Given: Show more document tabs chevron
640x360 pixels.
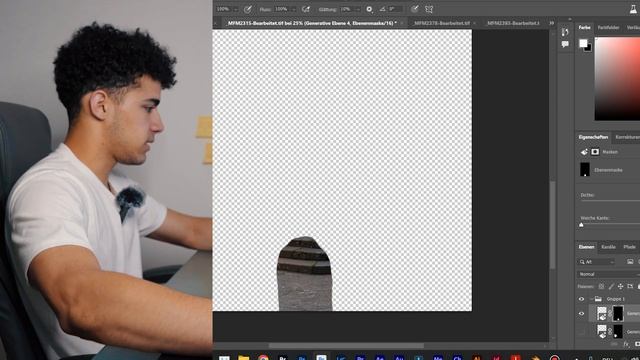Looking at the screenshot, I should (x=552, y=23).
